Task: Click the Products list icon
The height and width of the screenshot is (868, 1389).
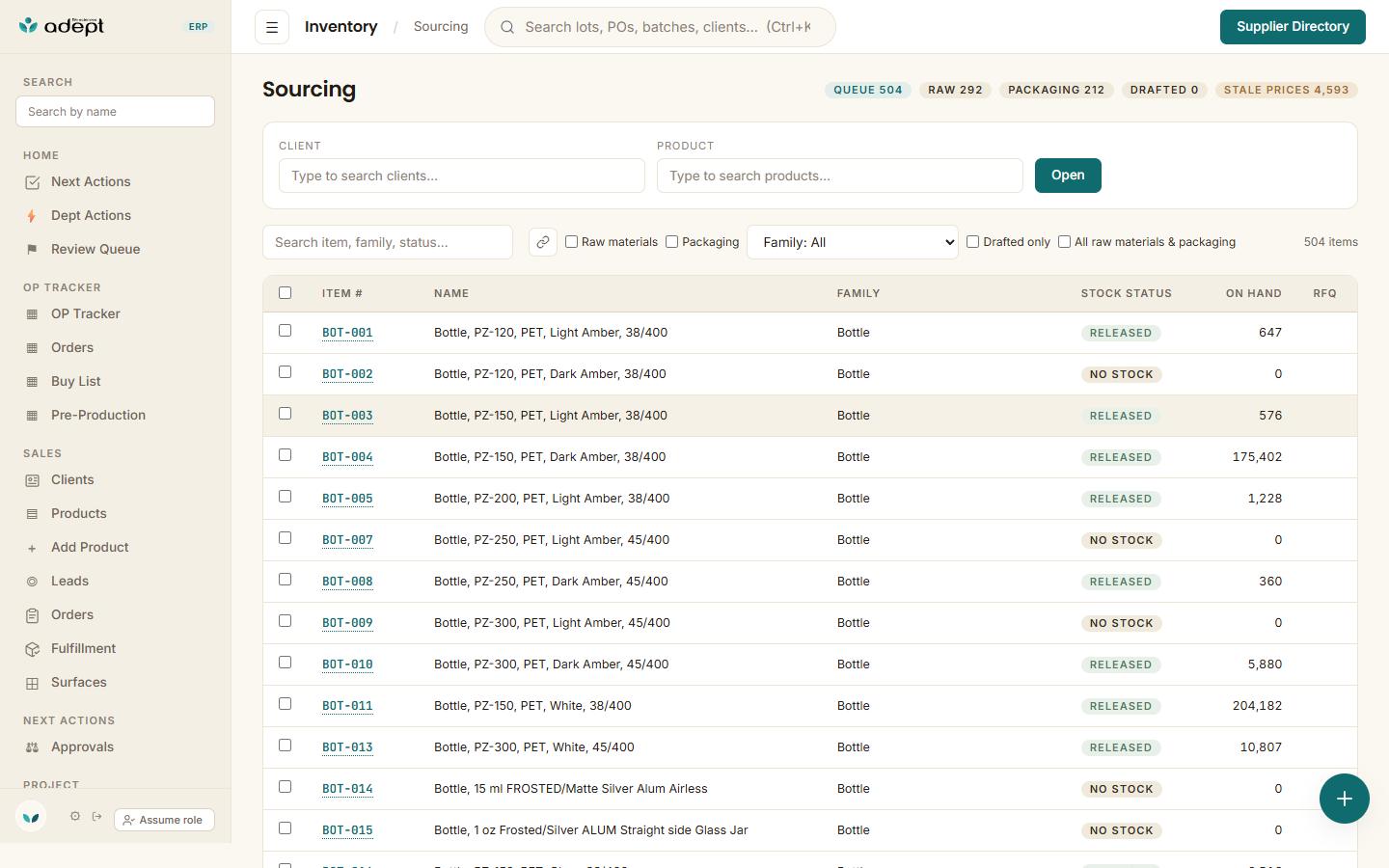Action: coord(32,514)
